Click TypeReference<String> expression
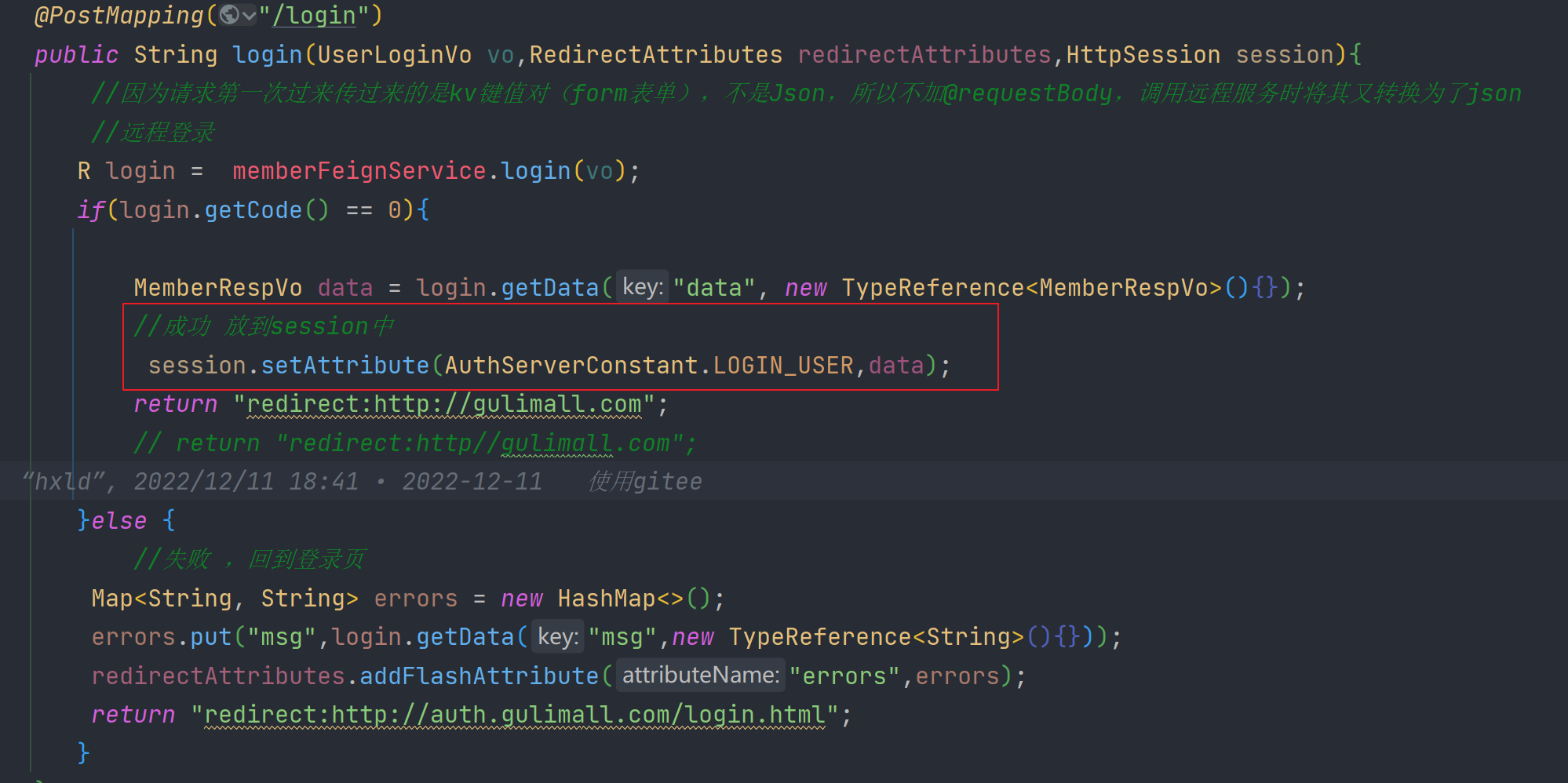The image size is (1568, 783). 876,636
